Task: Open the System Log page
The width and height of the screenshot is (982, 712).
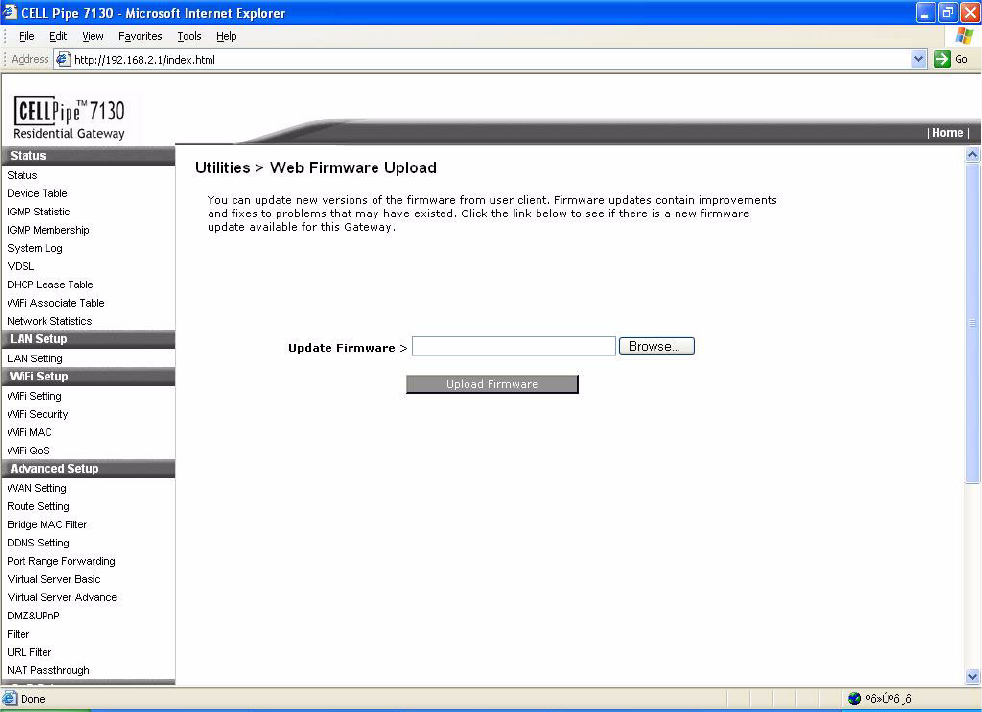Action: tap(35, 249)
